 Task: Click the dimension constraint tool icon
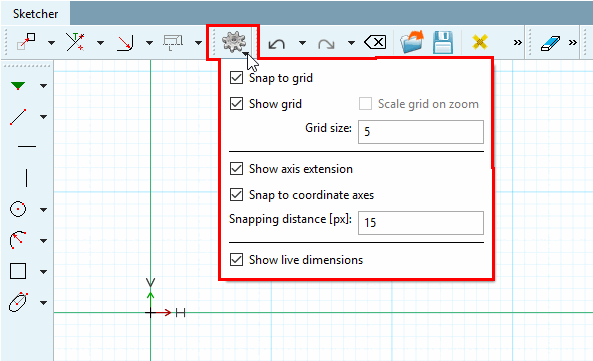tap(173, 42)
